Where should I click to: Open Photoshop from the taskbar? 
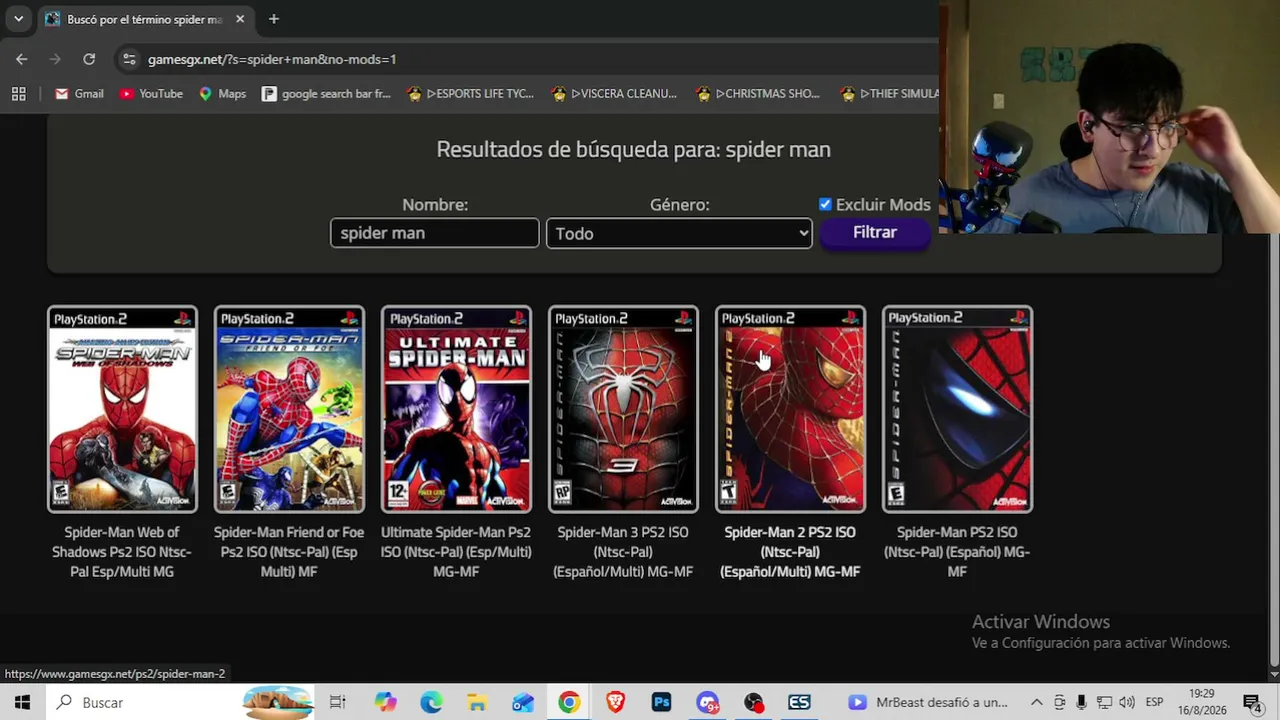pyautogui.click(x=661, y=702)
